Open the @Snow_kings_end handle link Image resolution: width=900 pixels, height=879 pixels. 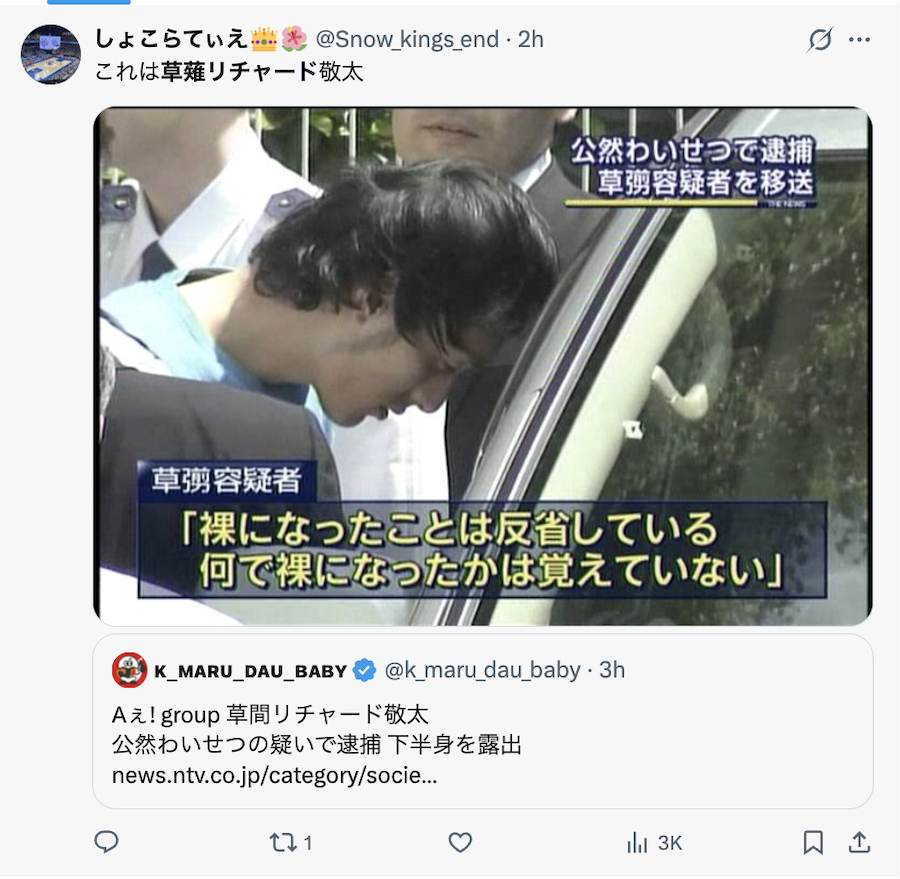(x=407, y=40)
